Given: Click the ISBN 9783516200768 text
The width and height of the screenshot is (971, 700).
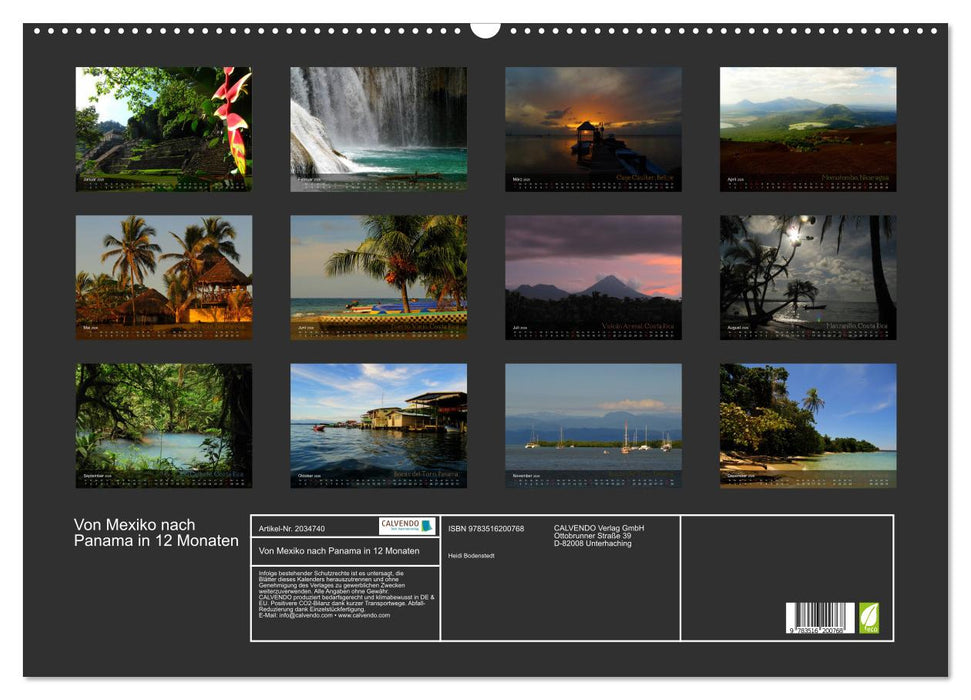Looking at the screenshot, I should click(486, 528).
